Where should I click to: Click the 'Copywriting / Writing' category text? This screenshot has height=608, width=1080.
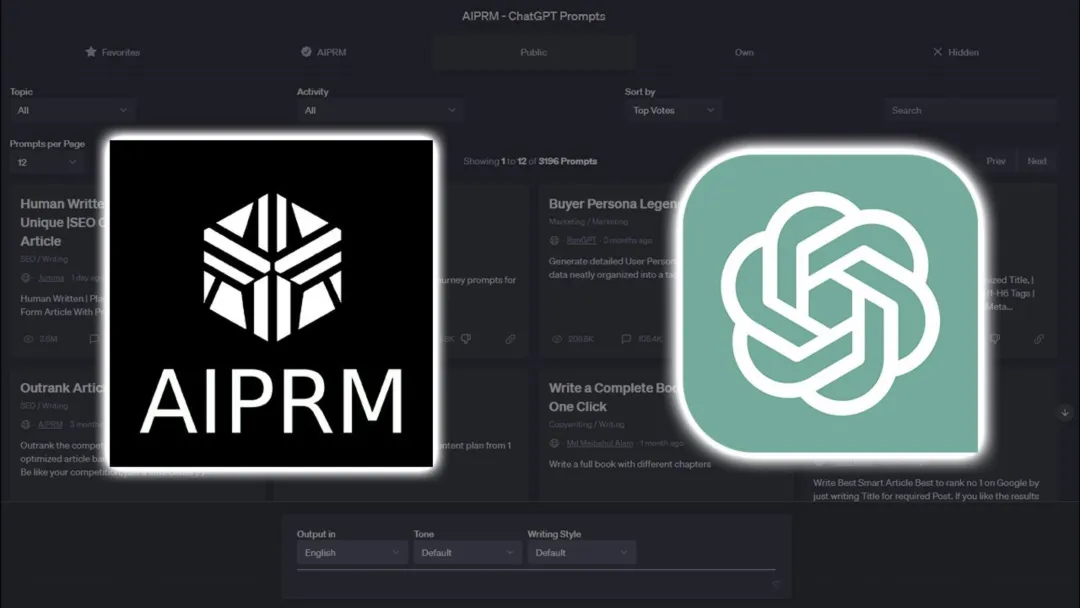point(586,424)
